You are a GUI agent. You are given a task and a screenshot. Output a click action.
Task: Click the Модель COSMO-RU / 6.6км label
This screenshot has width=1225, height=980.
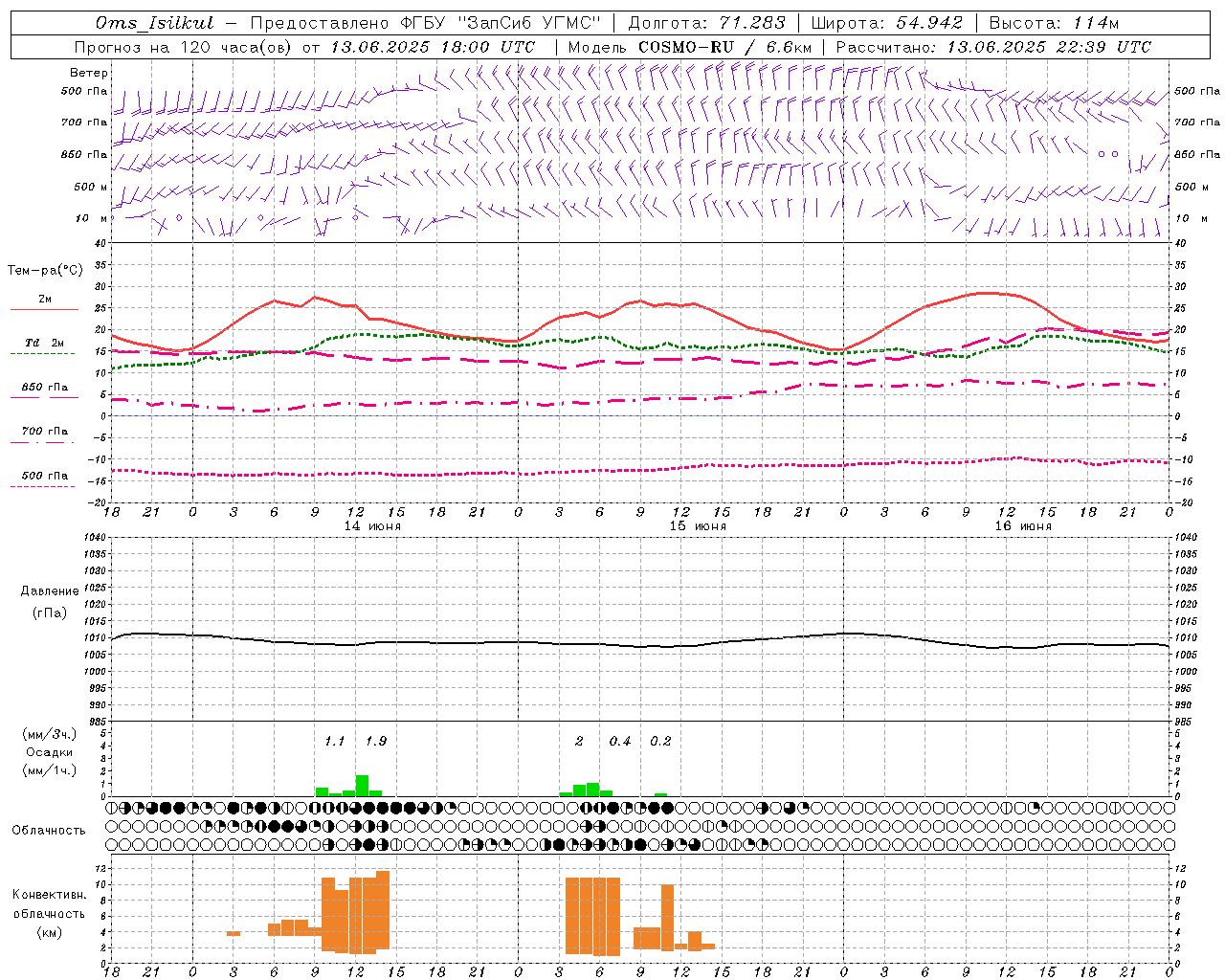tap(690, 47)
